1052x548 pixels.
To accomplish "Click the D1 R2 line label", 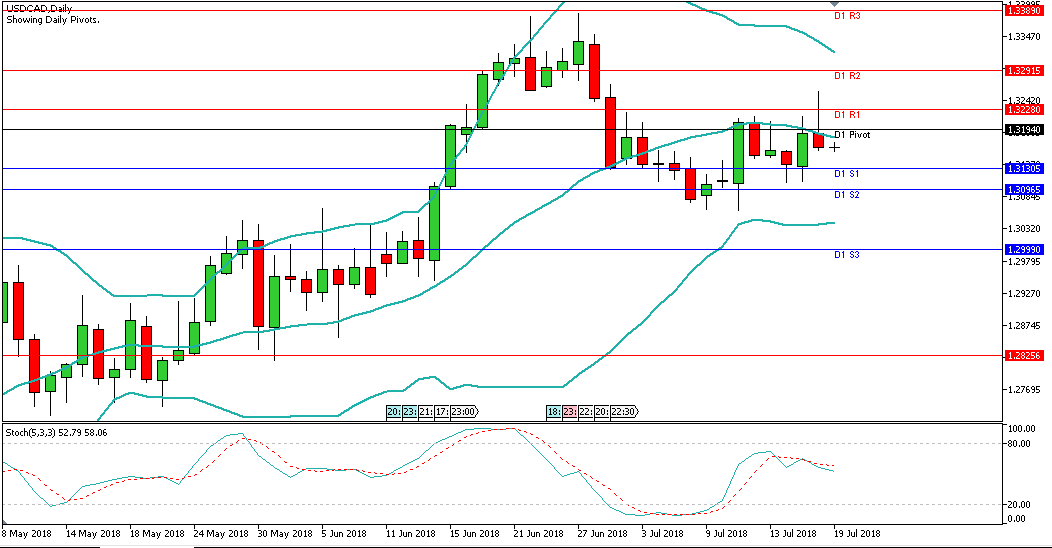I will (847, 76).
